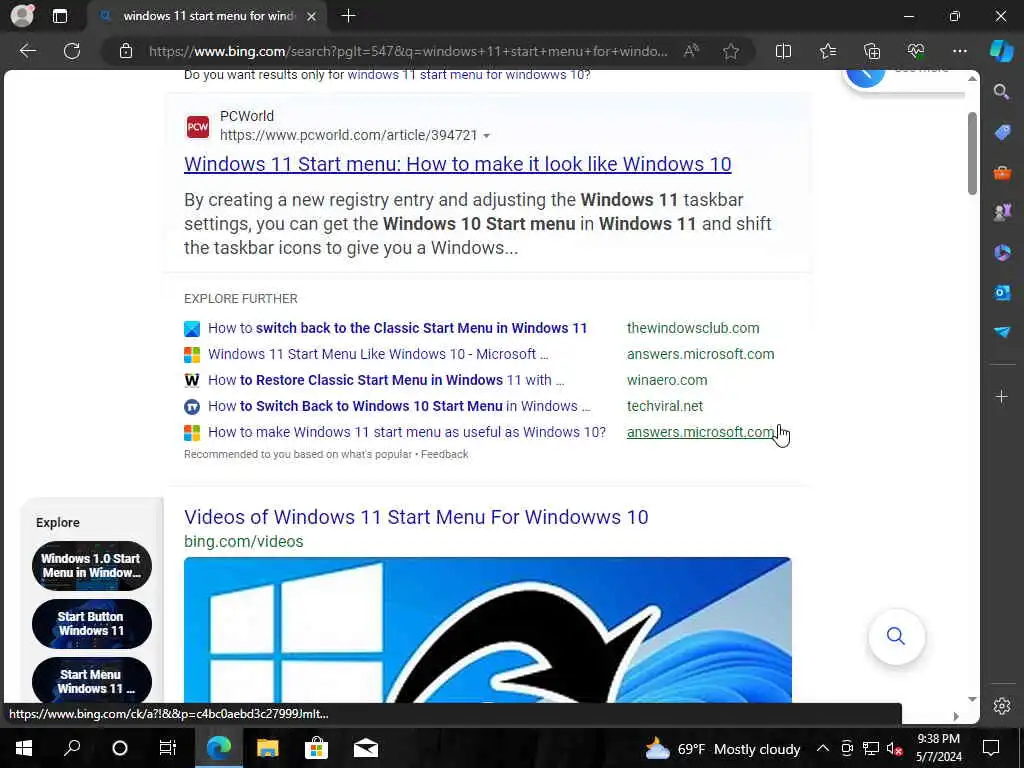Add a sidebar app with plus icon
This screenshot has width=1024, height=768.
pos(1001,396)
